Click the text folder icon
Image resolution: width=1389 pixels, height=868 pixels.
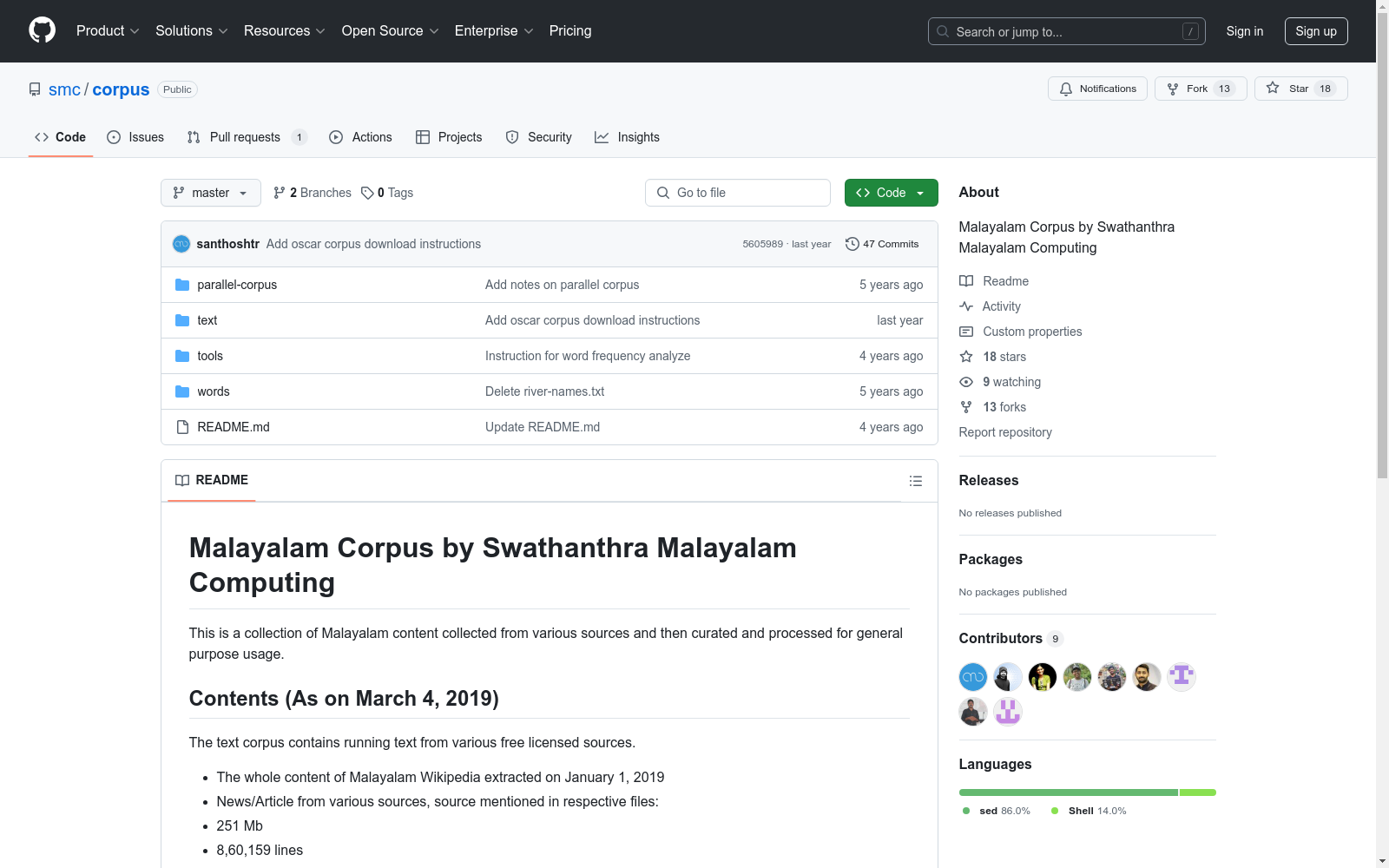tap(182, 320)
